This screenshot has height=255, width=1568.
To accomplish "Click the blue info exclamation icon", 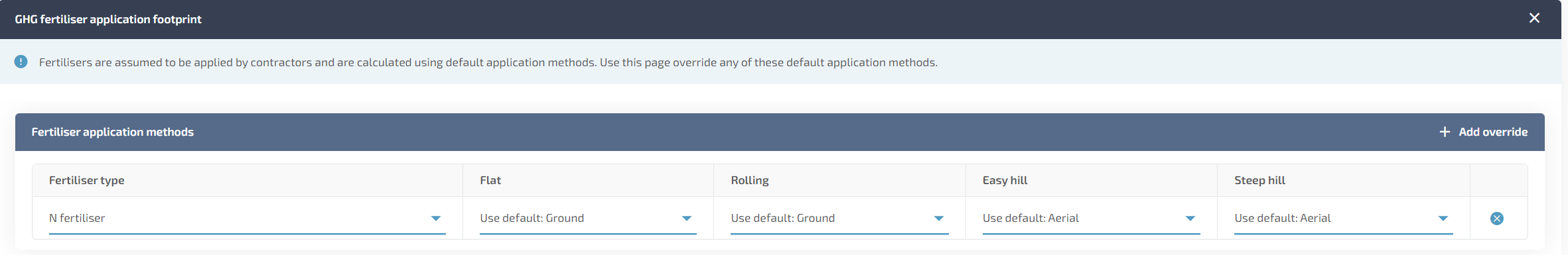I will pos(21,62).
